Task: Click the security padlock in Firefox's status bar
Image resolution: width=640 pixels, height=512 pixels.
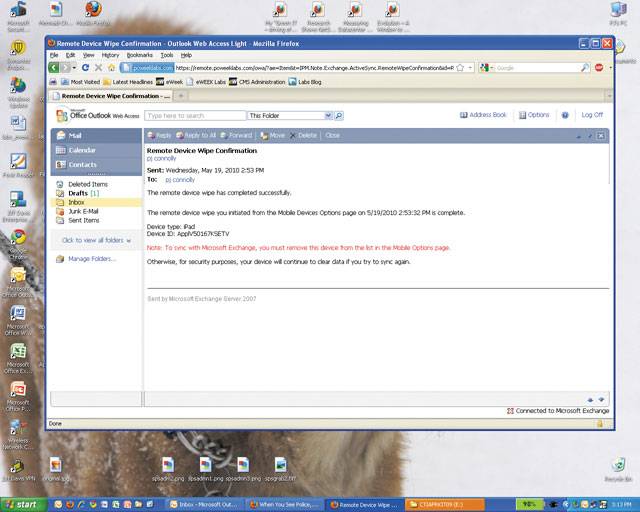Action: [x=600, y=423]
